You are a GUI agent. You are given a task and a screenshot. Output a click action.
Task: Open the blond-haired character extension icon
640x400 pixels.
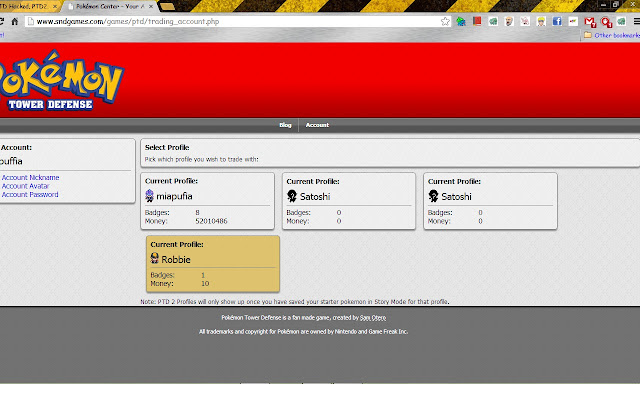pos(541,21)
